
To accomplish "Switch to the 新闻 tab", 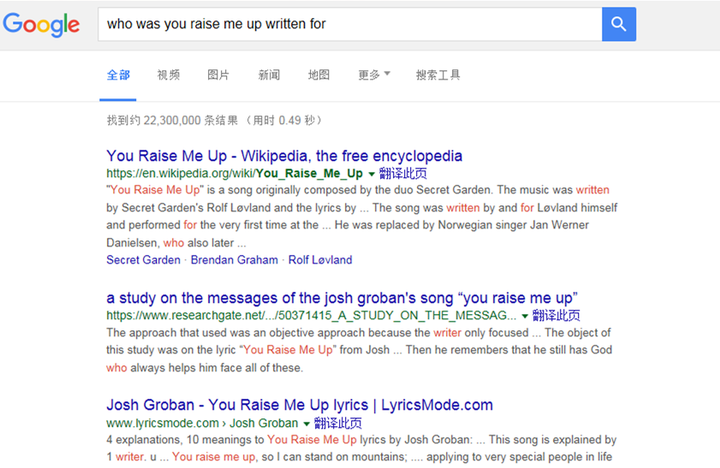I will tap(269, 75).
